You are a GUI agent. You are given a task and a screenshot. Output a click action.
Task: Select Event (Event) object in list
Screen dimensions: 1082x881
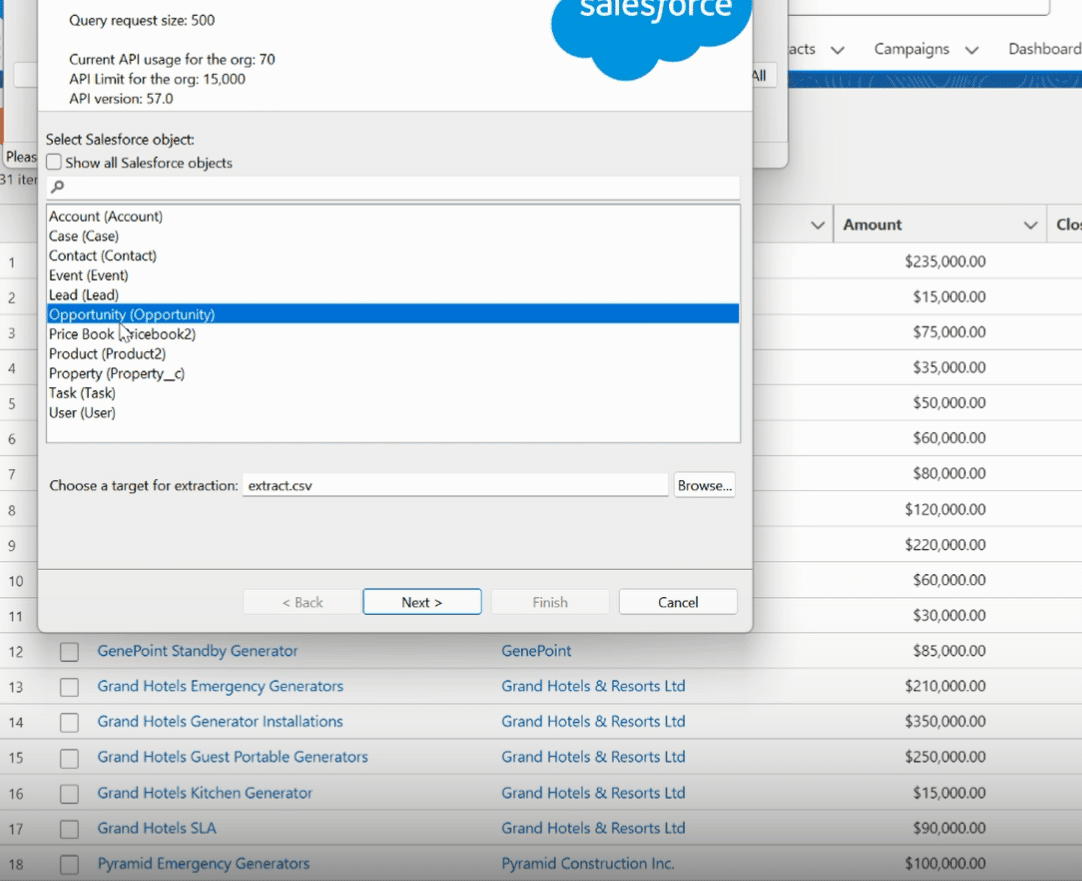393,275
